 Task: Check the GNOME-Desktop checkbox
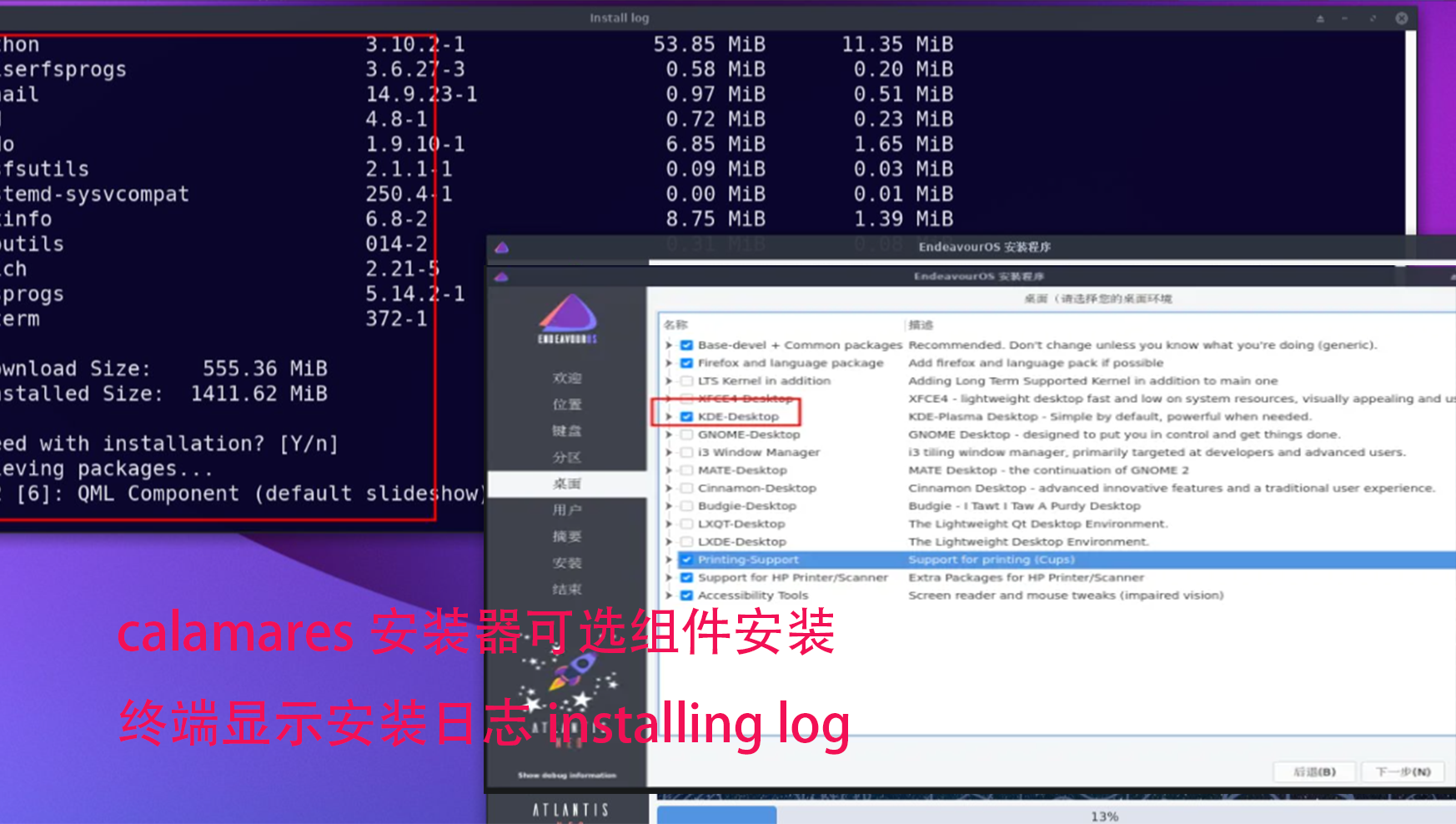click(x=686, y=435)
